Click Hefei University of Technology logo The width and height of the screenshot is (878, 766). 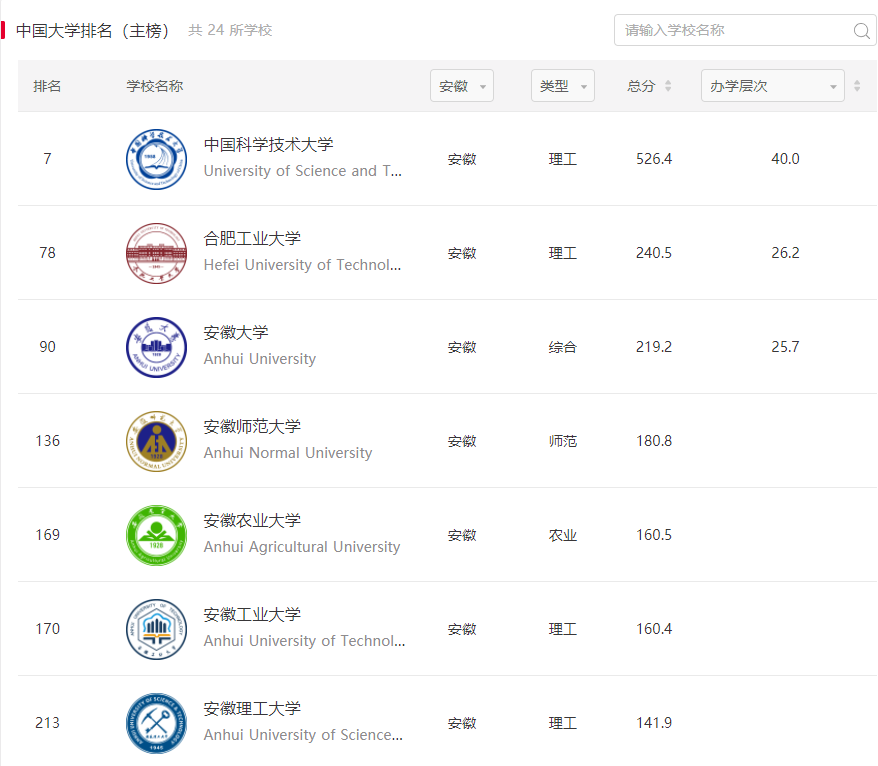(156, 253)
